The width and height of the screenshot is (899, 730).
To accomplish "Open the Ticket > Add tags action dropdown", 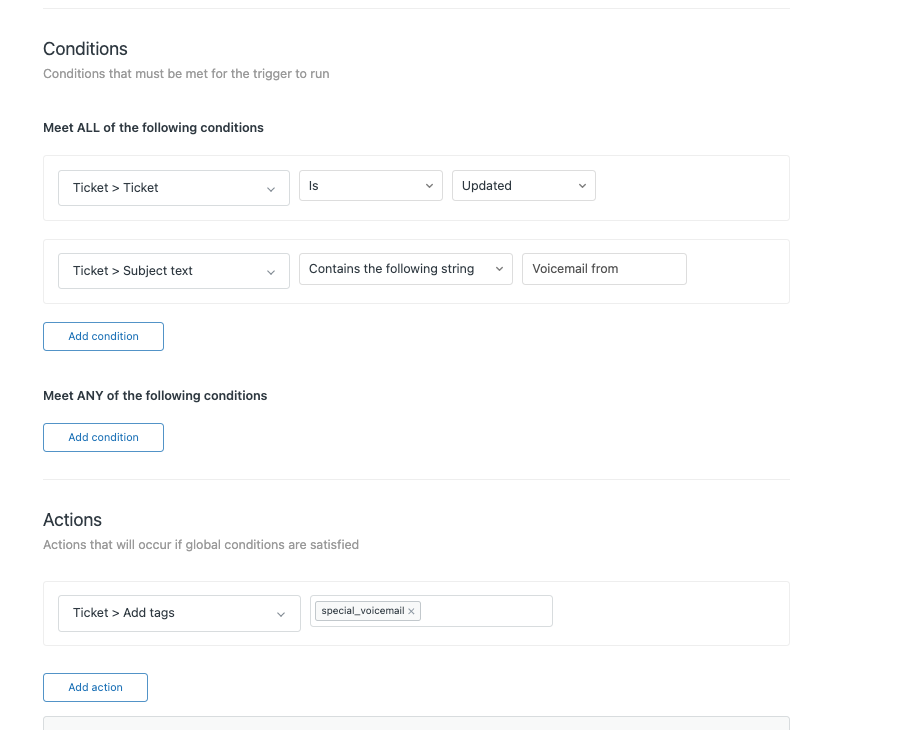I will (x=179, y=614).
